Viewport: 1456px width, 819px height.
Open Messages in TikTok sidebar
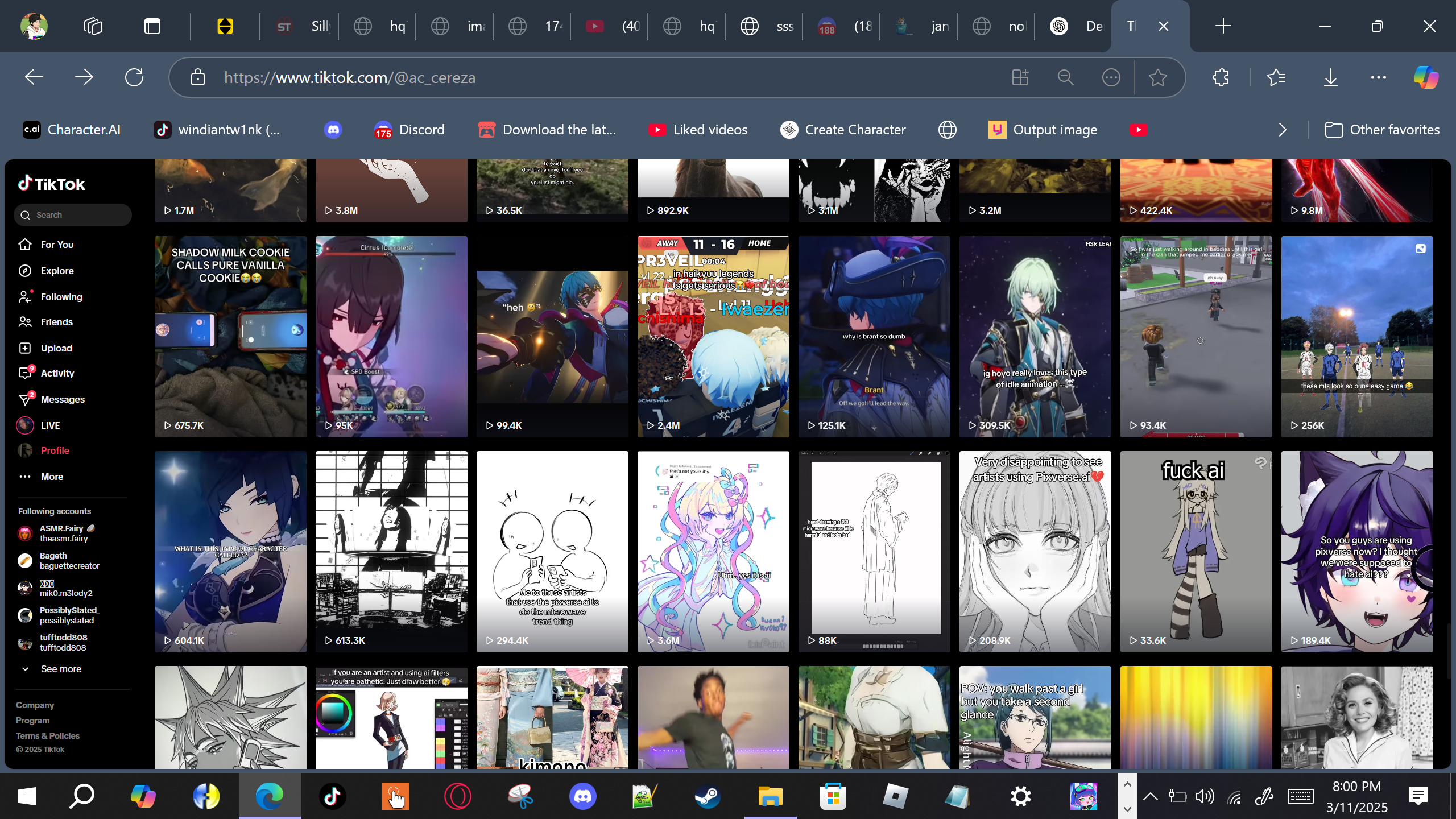pos(62,399)
